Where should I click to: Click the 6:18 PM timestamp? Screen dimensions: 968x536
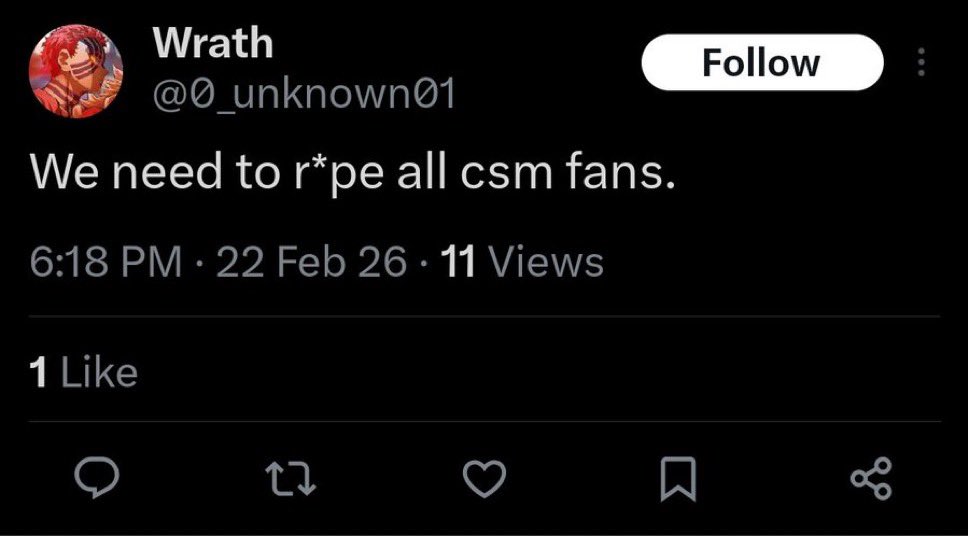(106, 262)
